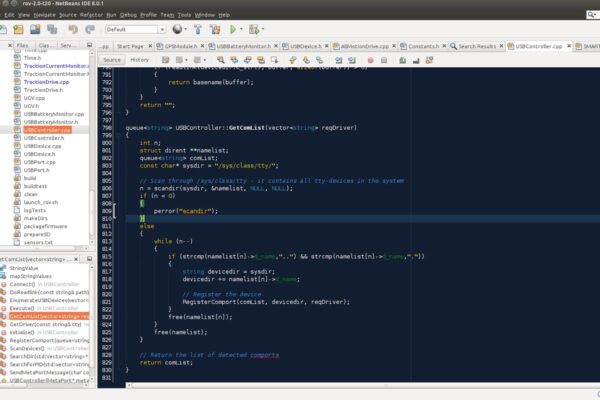
Task: Open the Tools menu
Action: point(184,15)
